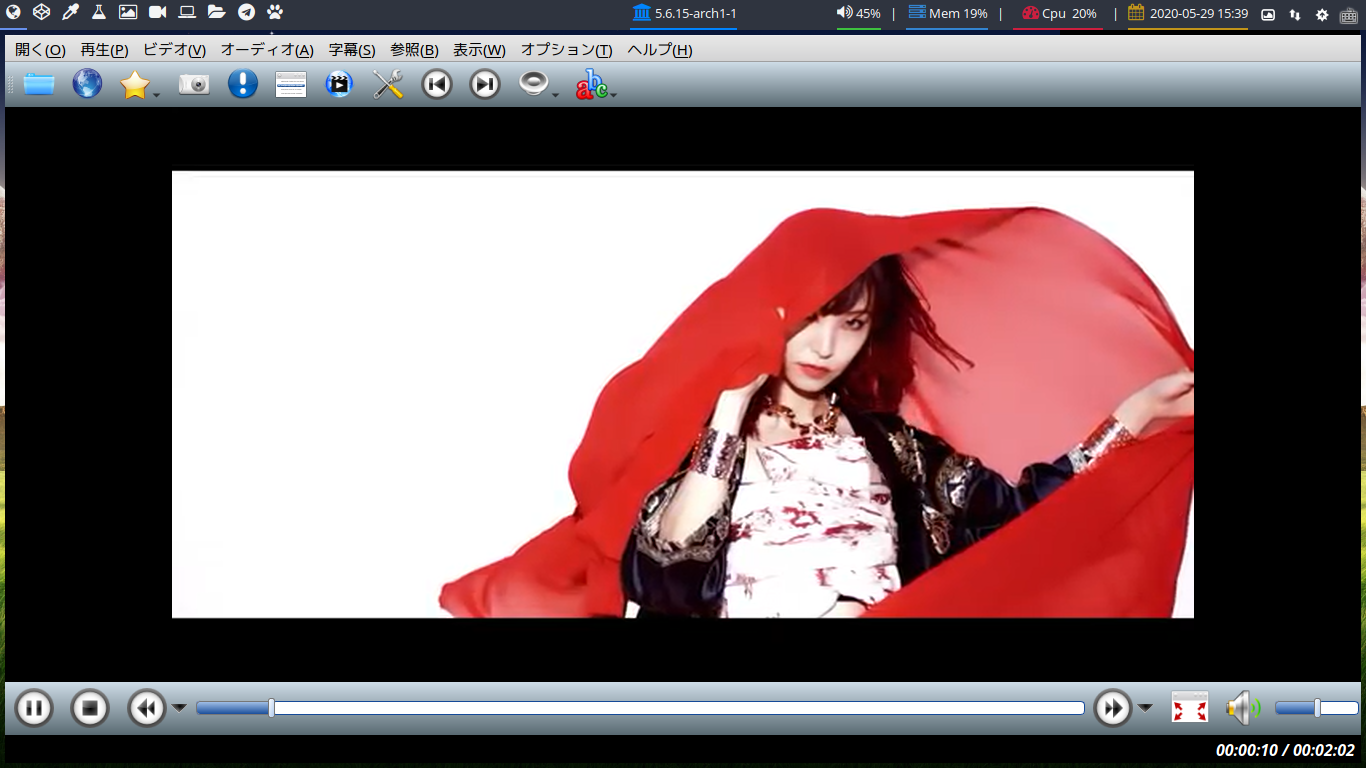Click the volume slider track

tap(1317, 708)
